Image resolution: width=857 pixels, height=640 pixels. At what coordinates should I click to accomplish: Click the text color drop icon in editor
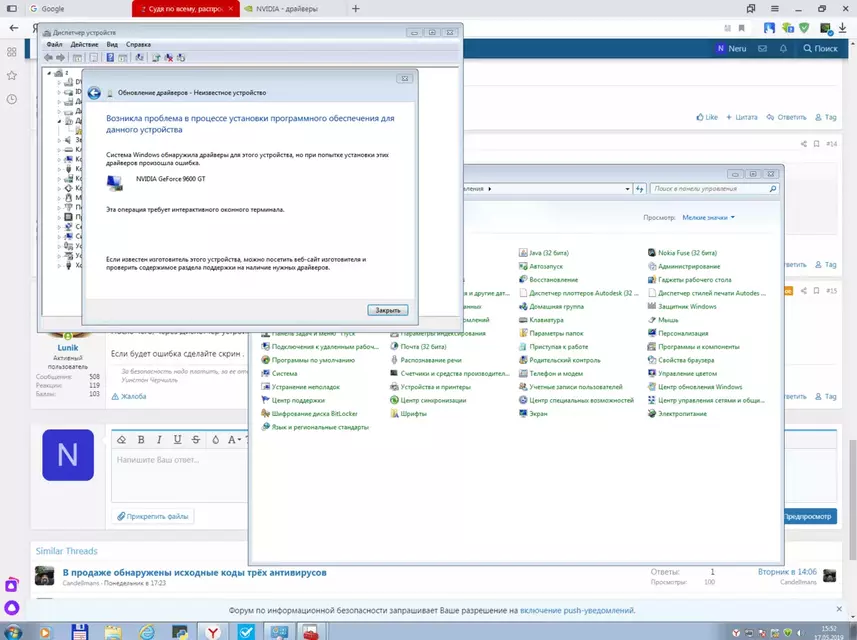pyautogui.click(x=215, y=439)
